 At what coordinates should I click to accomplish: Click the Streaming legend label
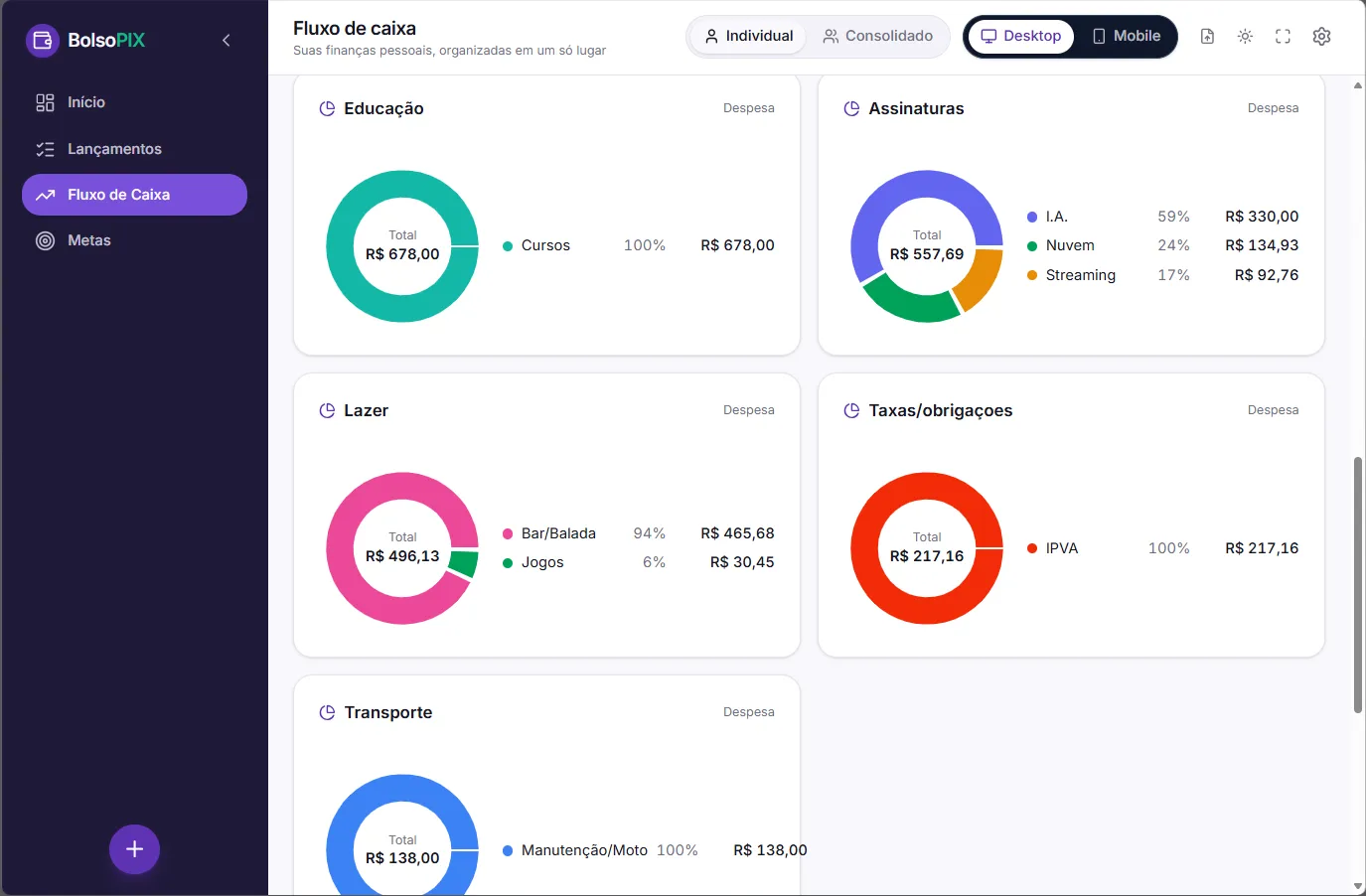pyautogui.click(x=1081, y=275)
